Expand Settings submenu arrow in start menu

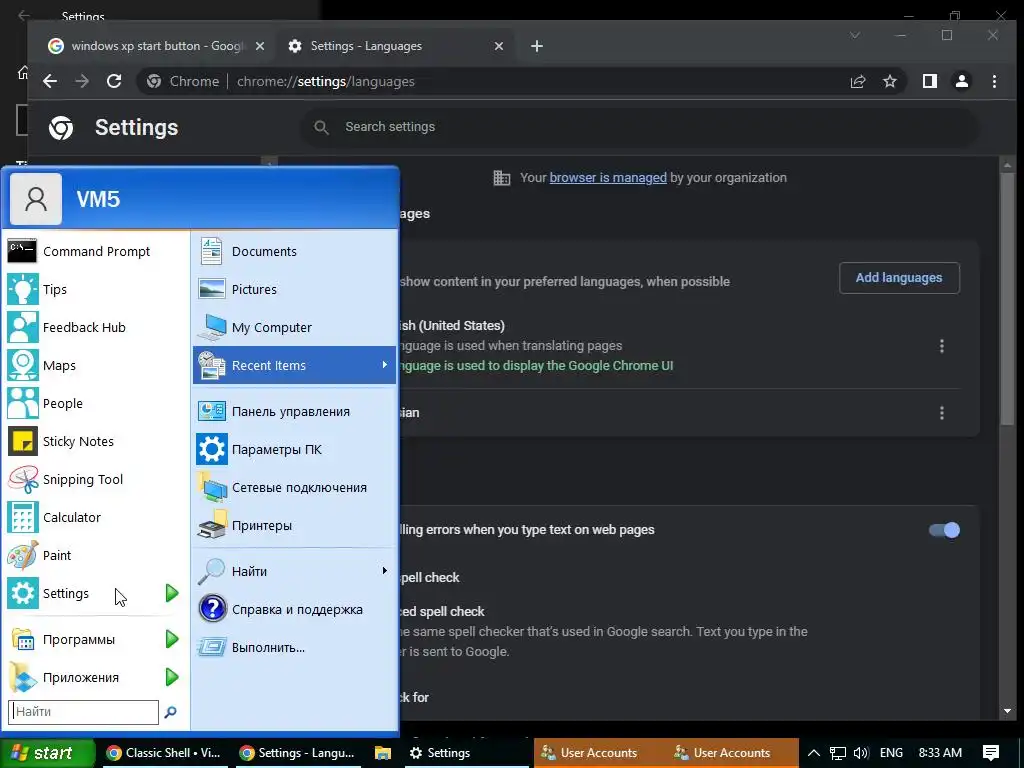pyautogui.click(x=172, y=593)
